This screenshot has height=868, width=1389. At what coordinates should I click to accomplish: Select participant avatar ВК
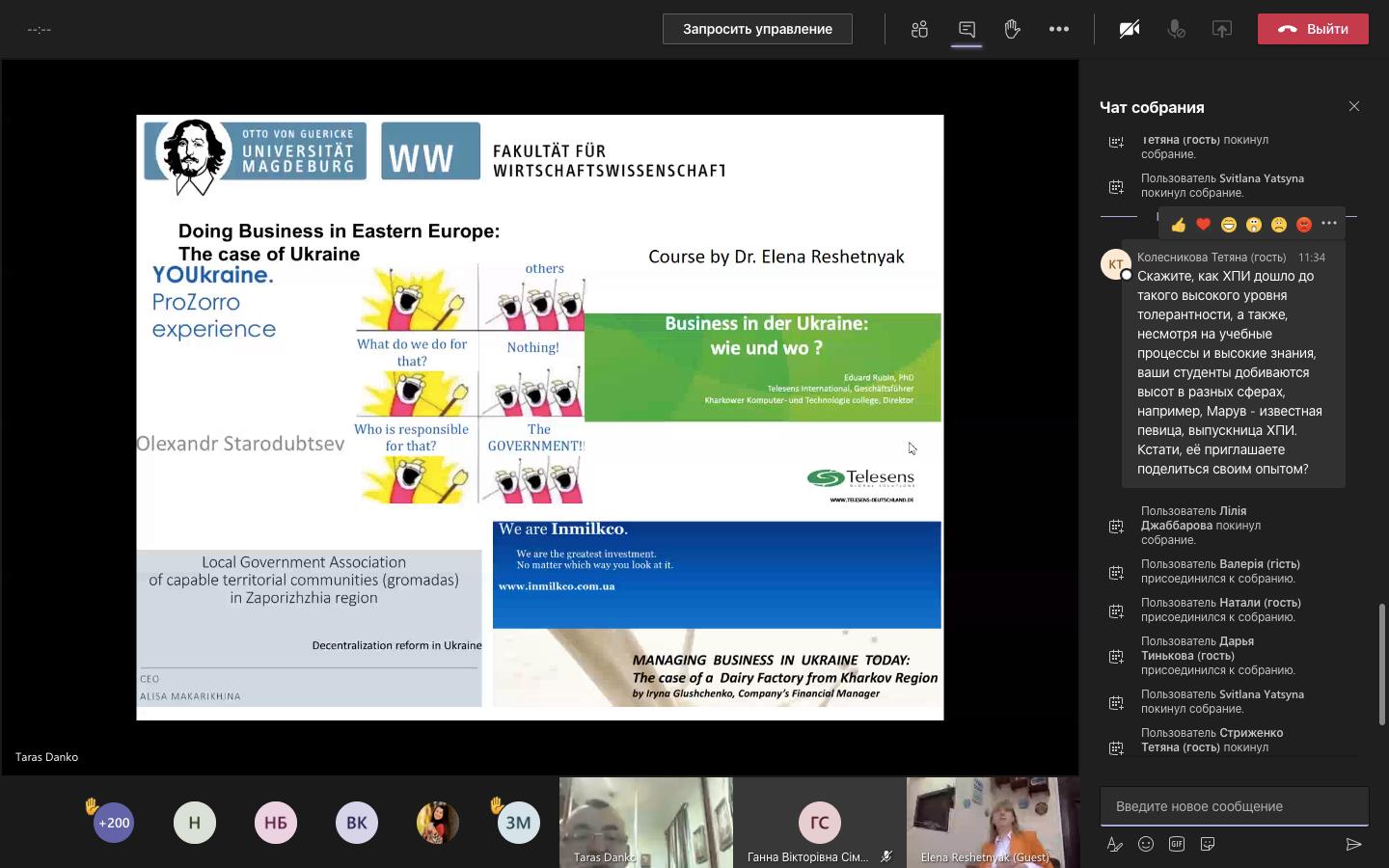coord(357,823)
